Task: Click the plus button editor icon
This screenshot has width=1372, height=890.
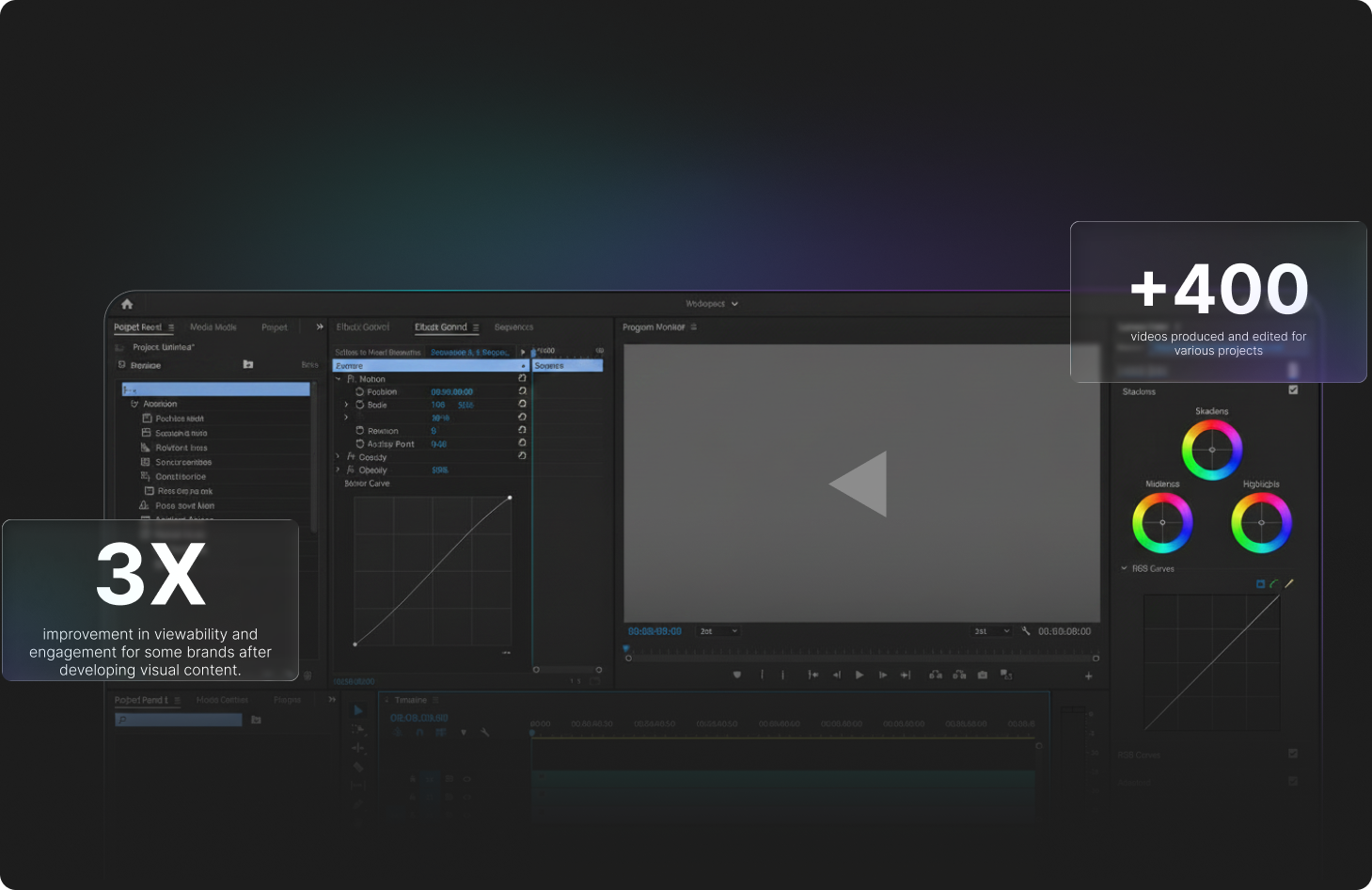Action: pyautogui.click(x=1089, y=675)
